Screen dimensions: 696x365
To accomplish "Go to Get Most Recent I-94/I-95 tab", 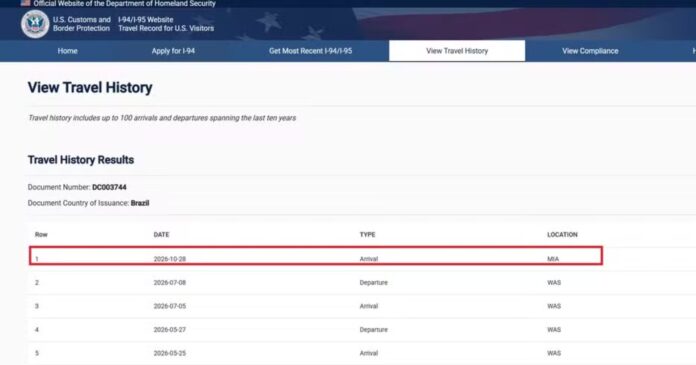I will point(310,51).
